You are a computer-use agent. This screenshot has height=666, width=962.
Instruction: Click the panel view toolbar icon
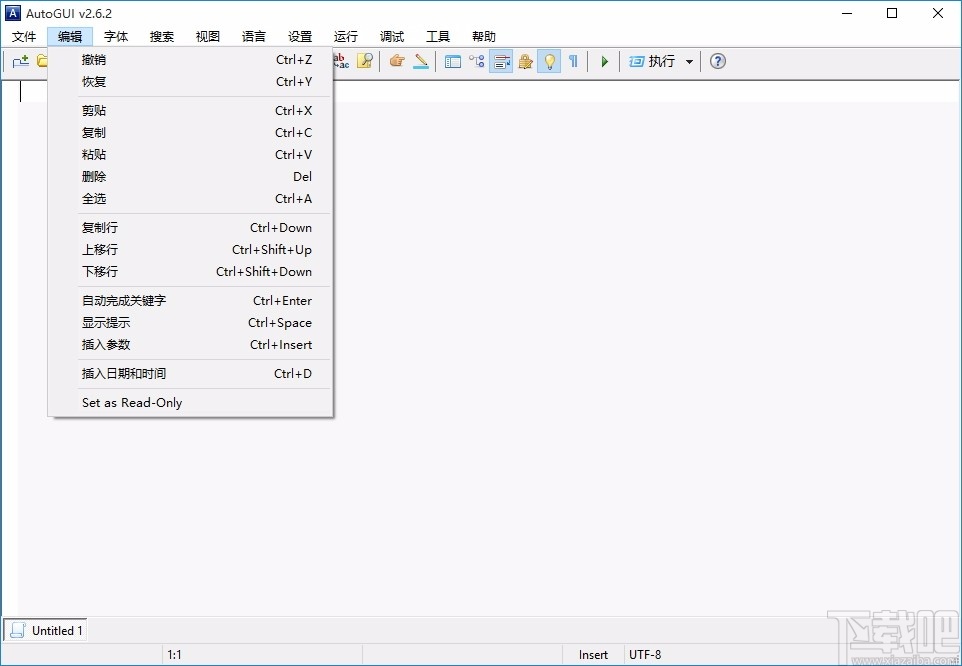click(x=452, y=61)
